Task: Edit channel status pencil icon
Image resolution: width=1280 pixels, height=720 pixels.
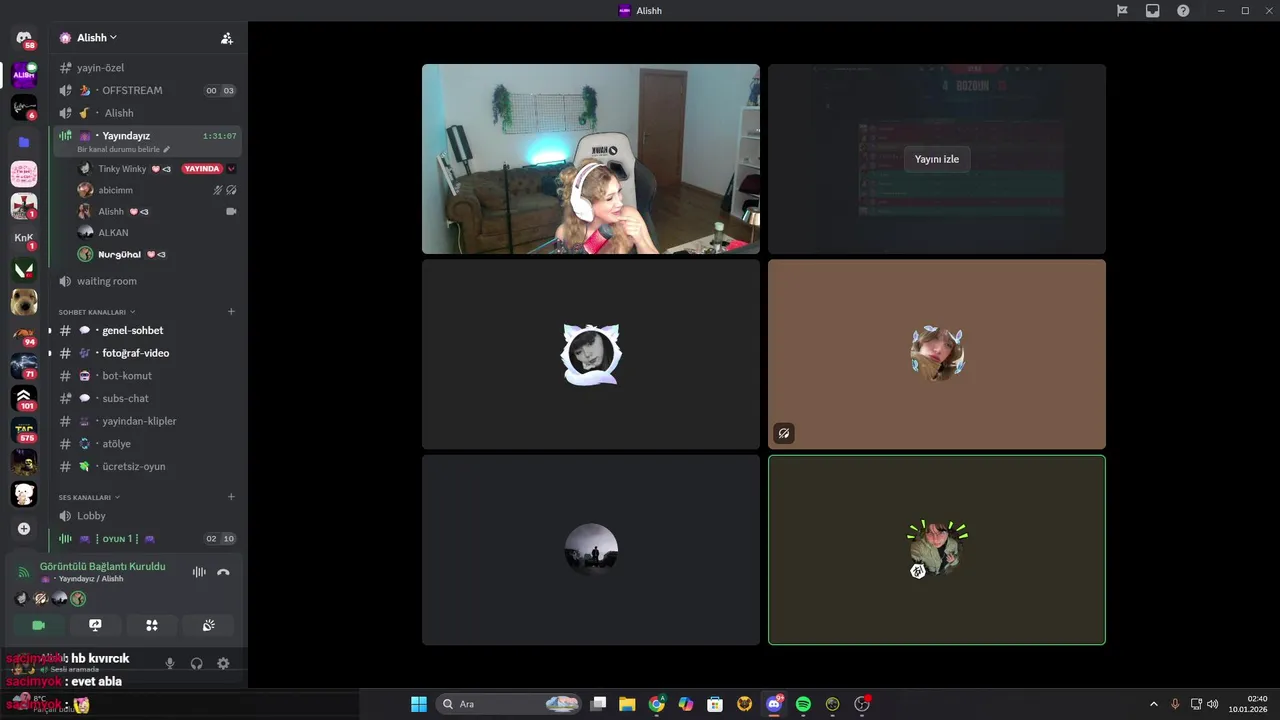Action: coord(166,149)
